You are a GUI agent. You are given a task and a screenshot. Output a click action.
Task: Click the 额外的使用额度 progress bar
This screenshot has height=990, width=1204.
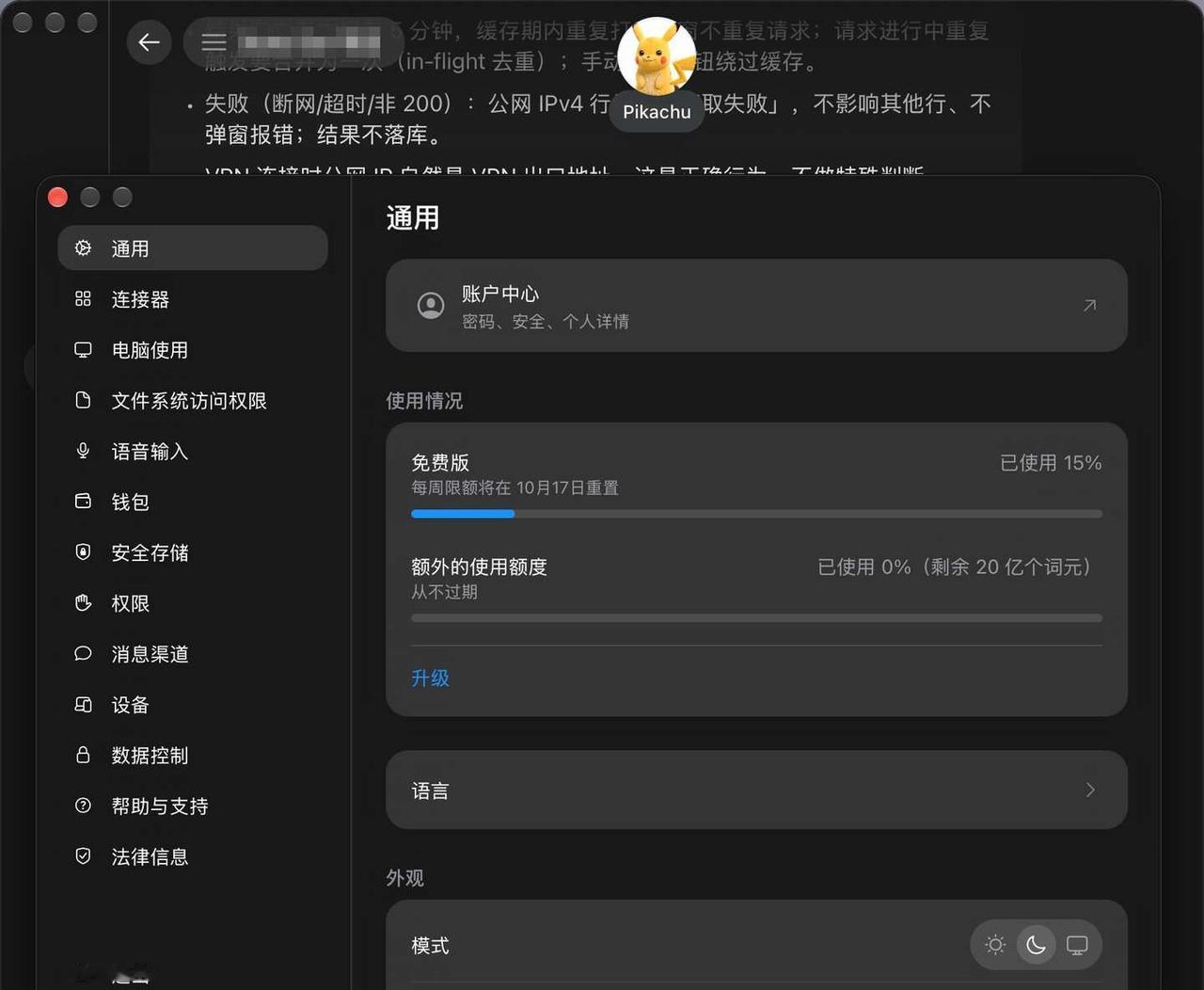(x=756, y=618)
